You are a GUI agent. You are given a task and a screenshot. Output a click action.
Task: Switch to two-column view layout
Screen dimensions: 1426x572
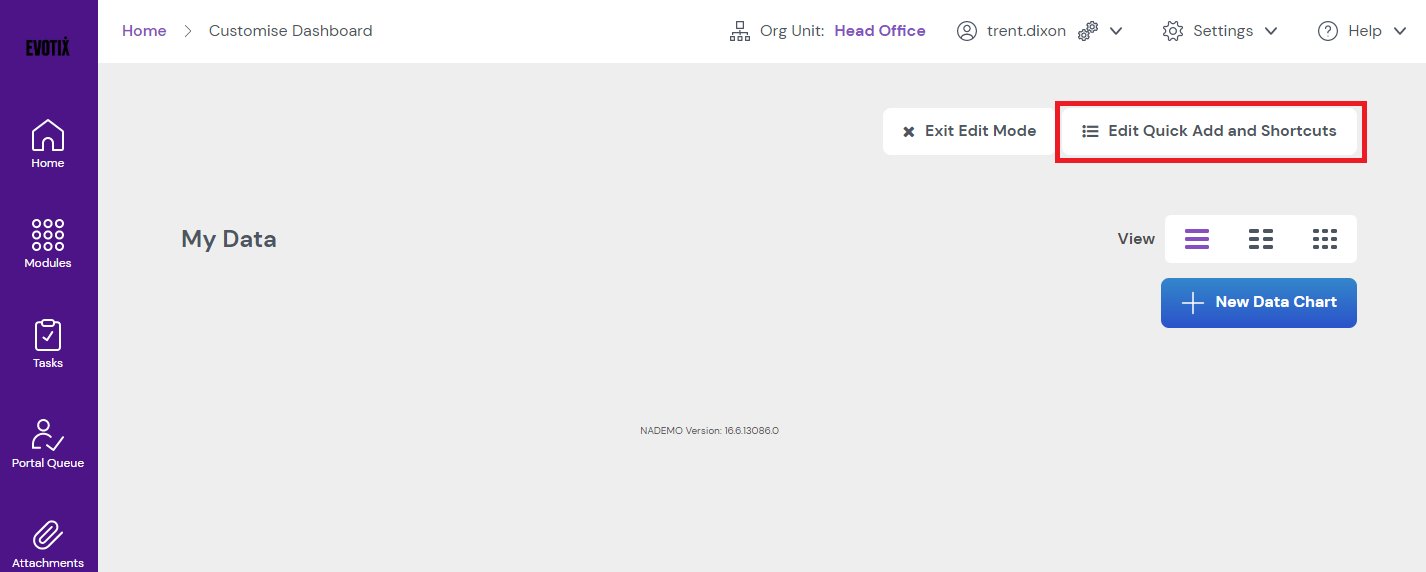(x=1261, y=239)
